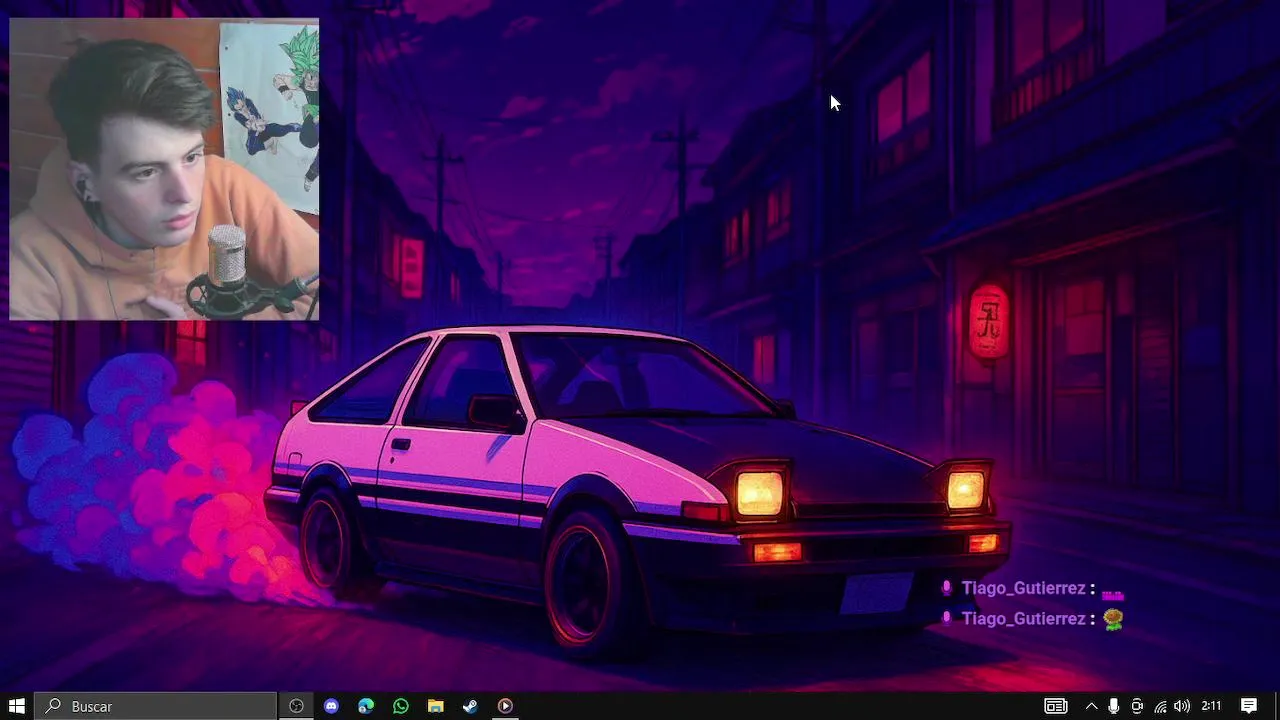Open the Windows Start menu

17,706
